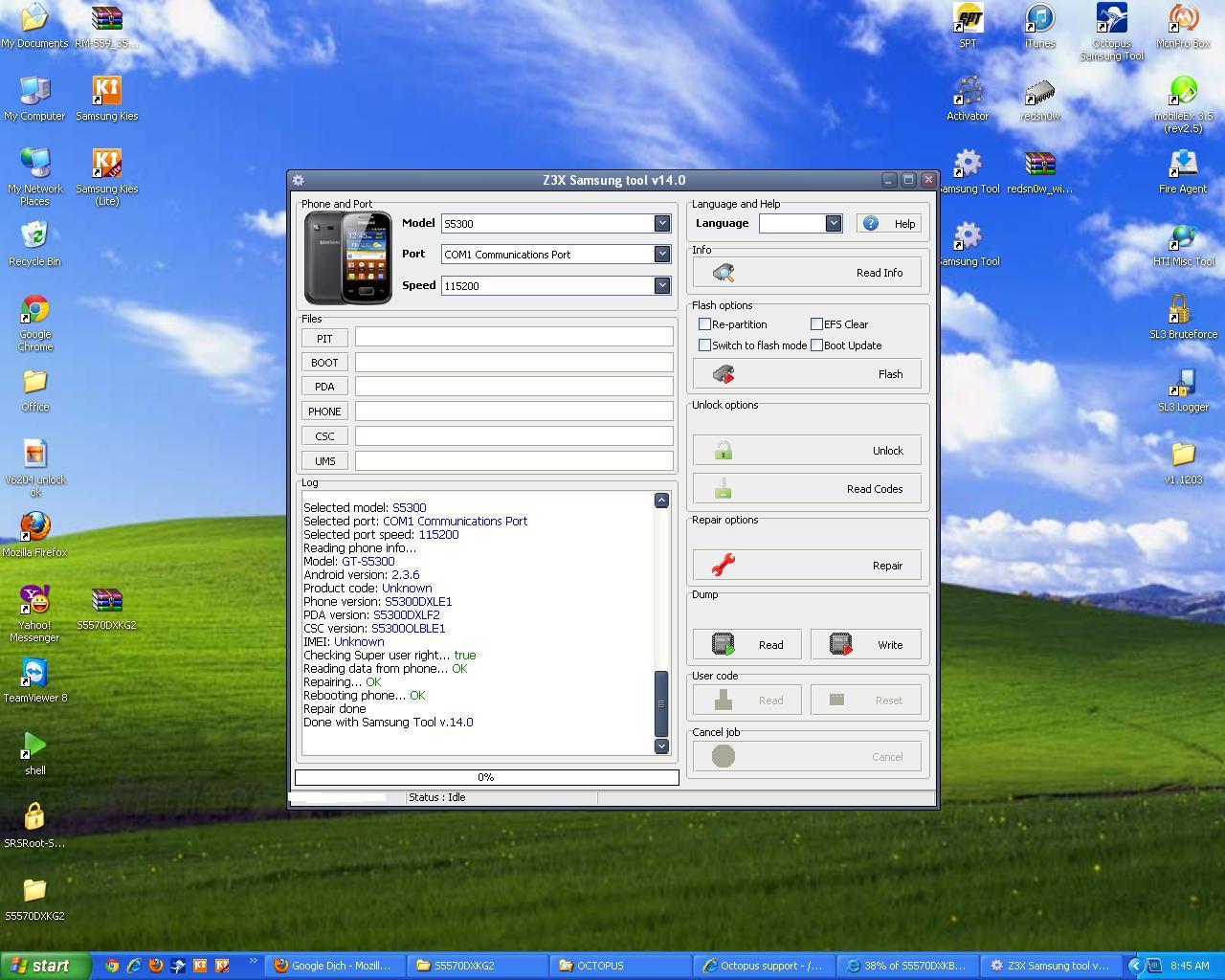
Task: Open the Help button
Action: pos(889,223)
